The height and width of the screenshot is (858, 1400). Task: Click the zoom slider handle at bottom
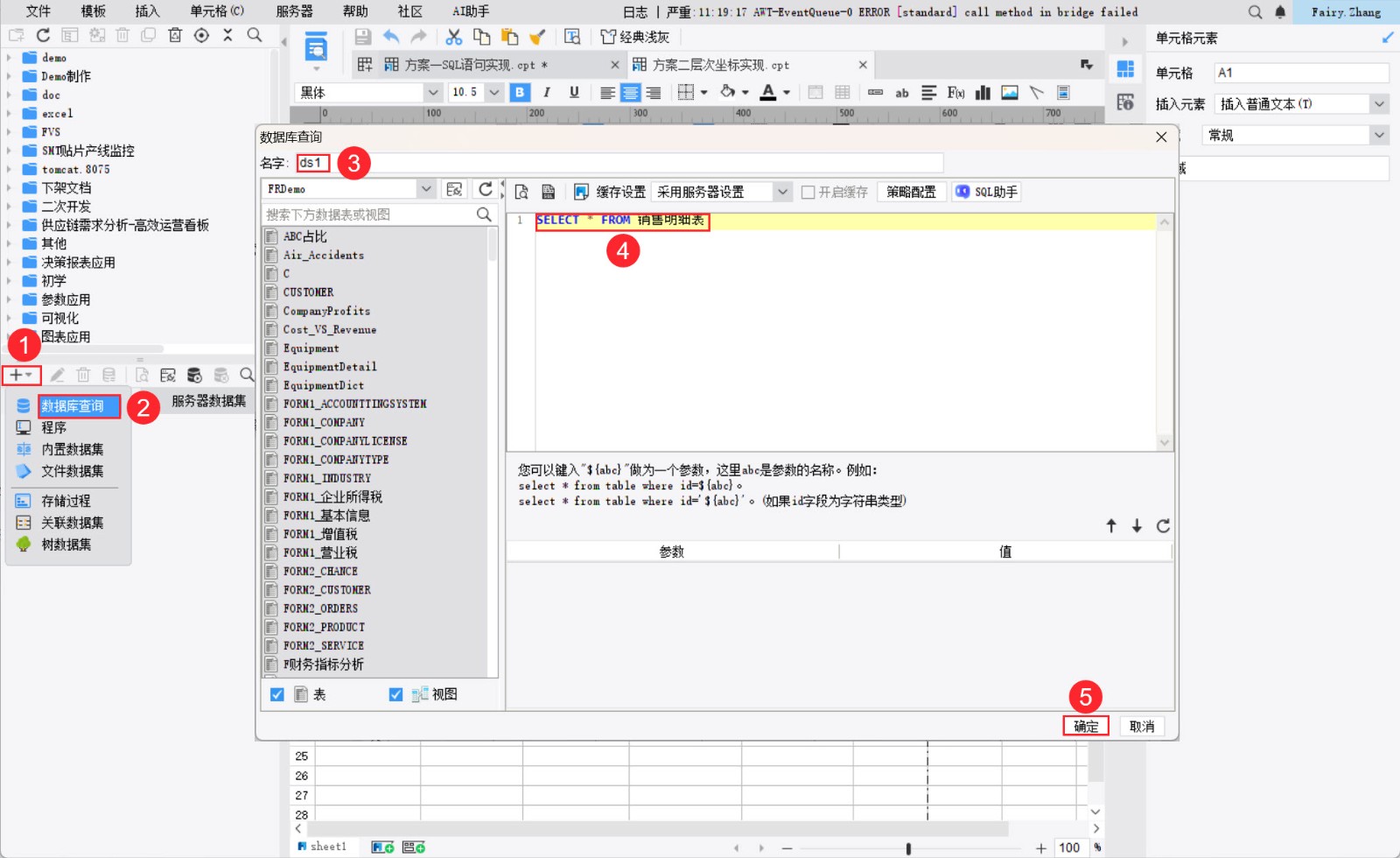pyautogui.click(x=908, y=847)
